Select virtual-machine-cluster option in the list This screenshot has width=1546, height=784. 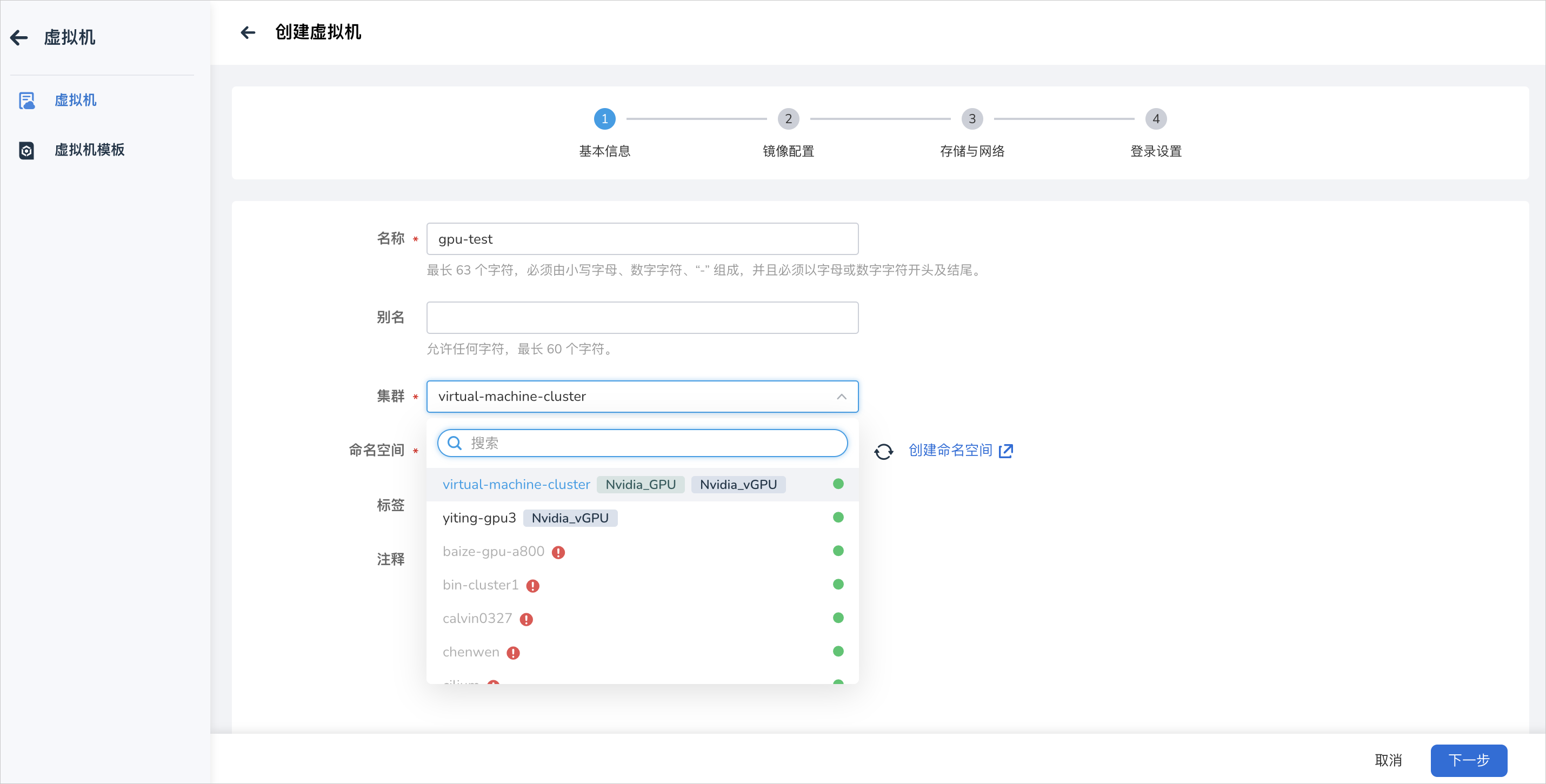642,484
